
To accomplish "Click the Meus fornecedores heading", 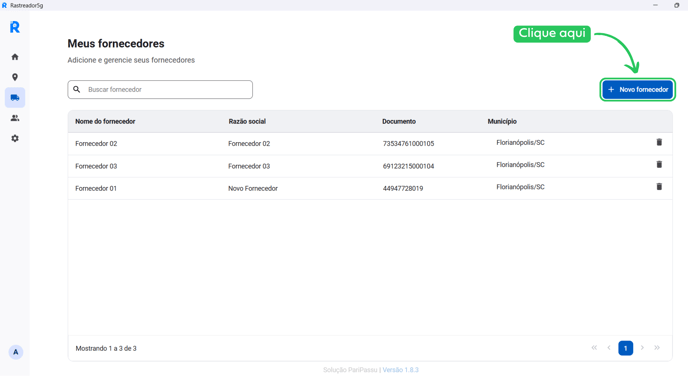I will tap(116, 43).
